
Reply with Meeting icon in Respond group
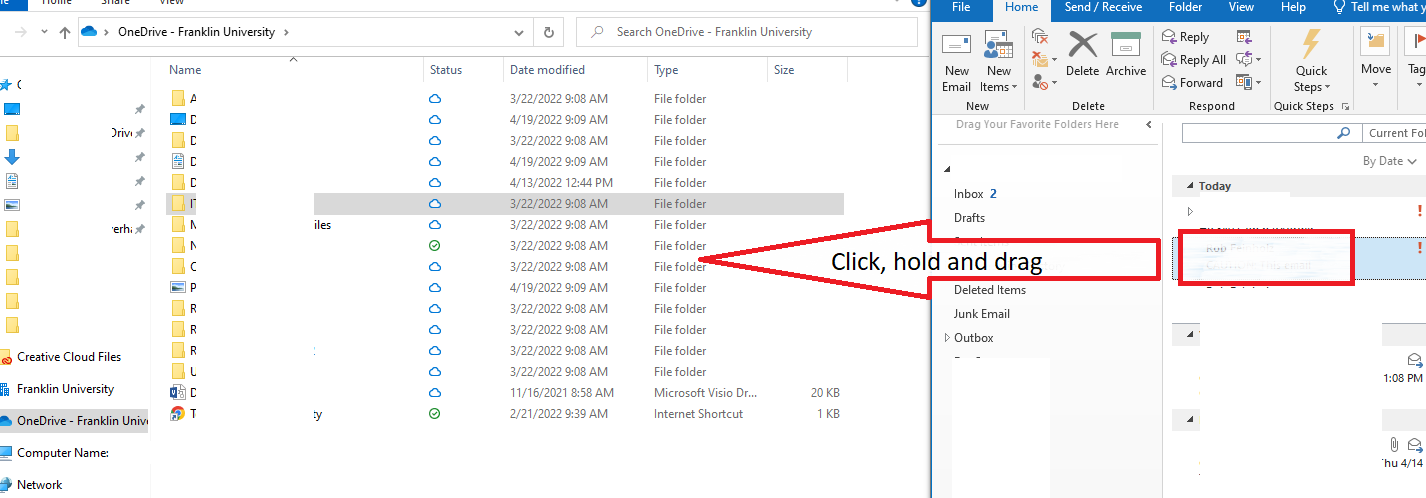(1244, 37)
